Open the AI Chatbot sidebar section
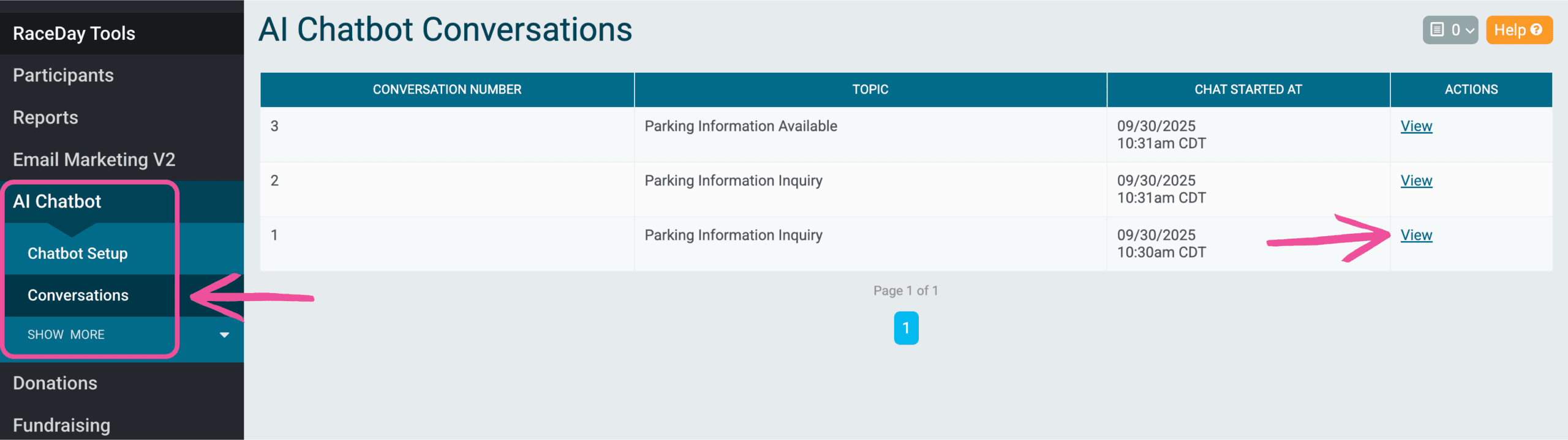 (57, 201)
